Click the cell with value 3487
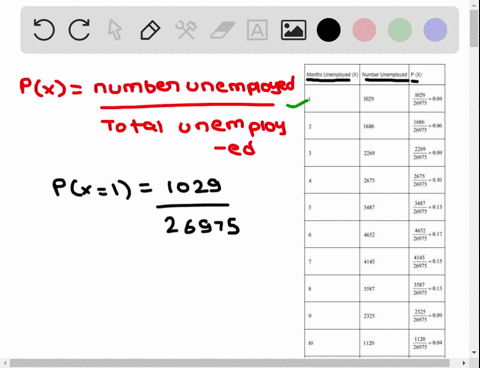The height and width of the screenshot is (368, 480). [384, 207]
